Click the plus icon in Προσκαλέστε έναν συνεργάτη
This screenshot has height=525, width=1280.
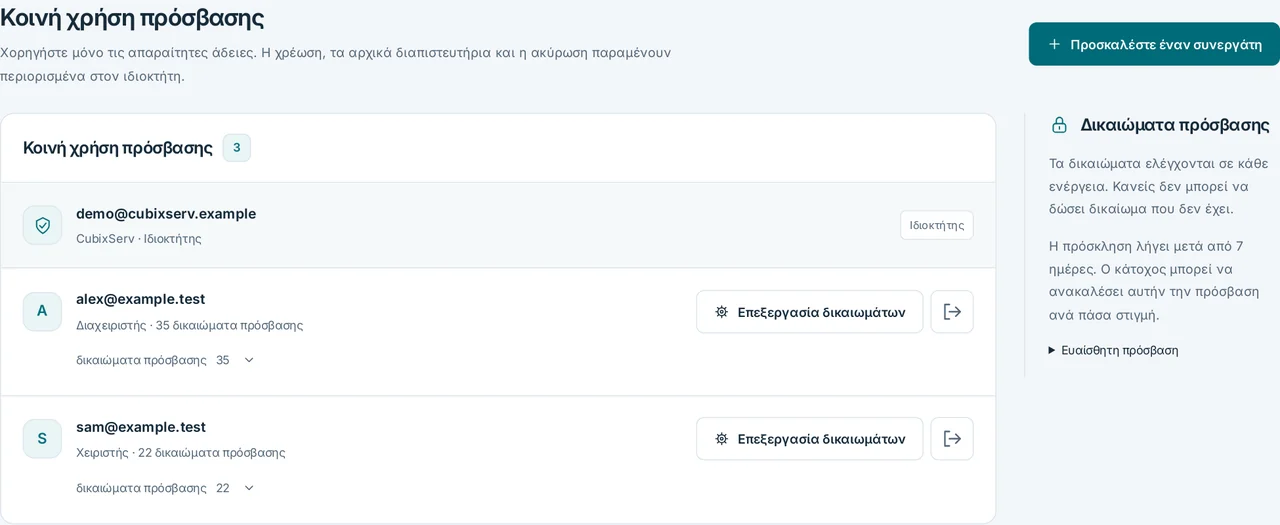point(1054,44)
